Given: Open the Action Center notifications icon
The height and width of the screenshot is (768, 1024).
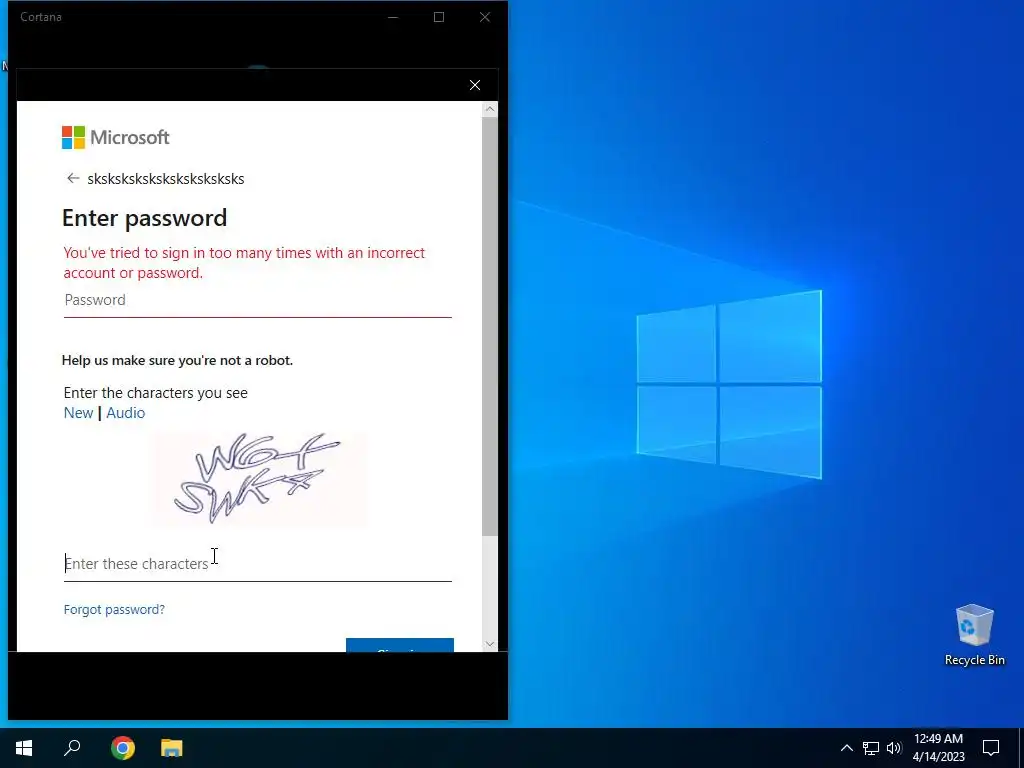Looking at the screenshot, I should click(x=991, y=748).
